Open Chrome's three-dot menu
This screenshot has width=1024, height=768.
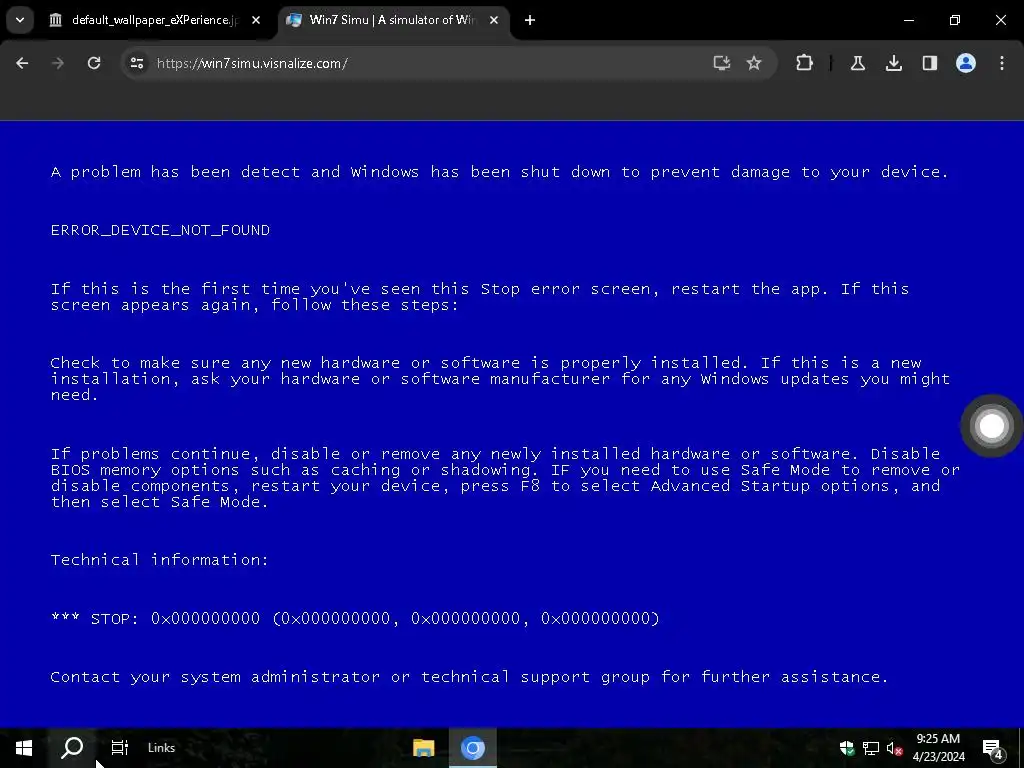click(1002, 63)
